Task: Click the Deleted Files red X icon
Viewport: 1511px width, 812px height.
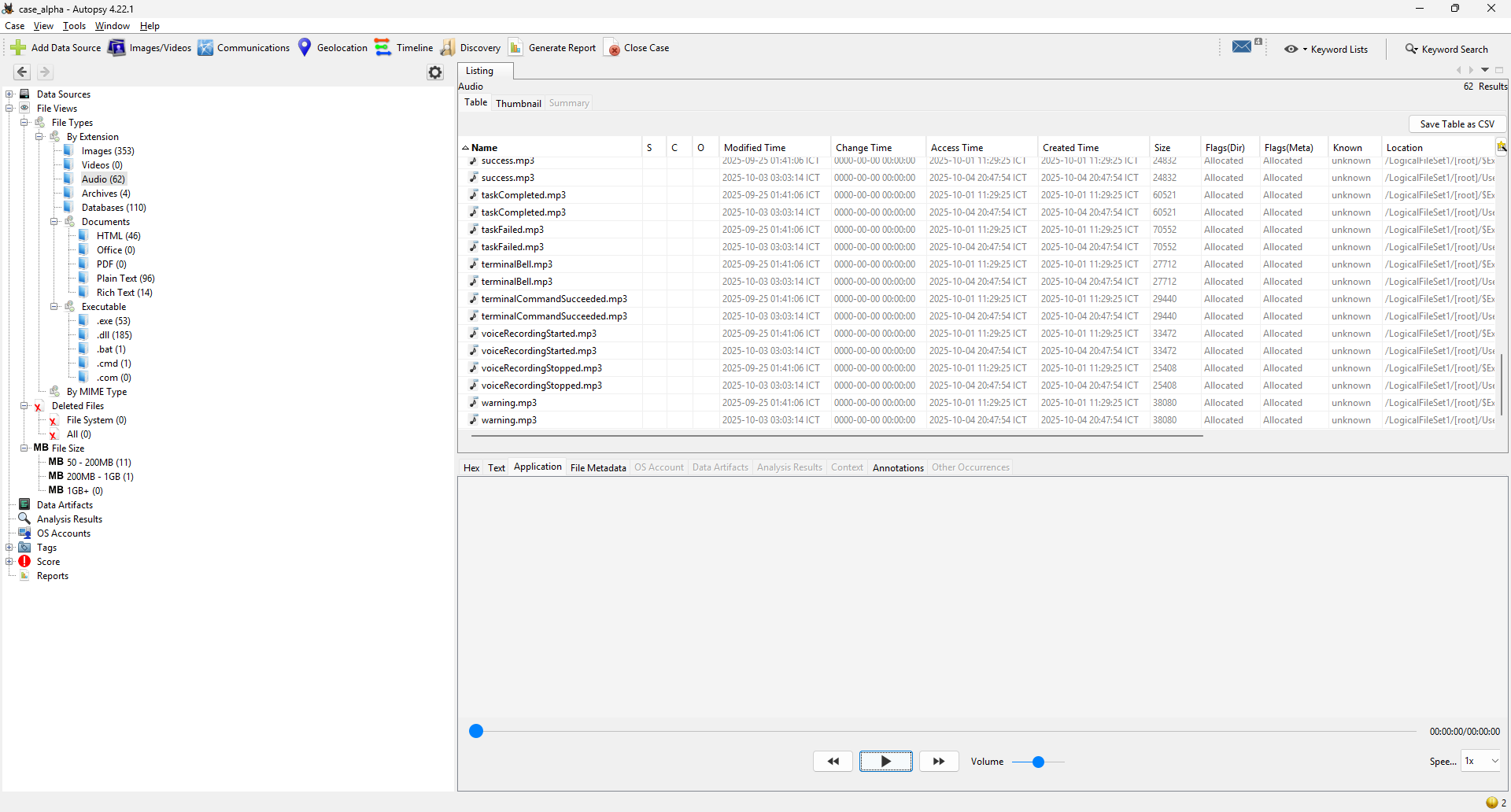Action: pyautogui.click(x=38, y=406)
